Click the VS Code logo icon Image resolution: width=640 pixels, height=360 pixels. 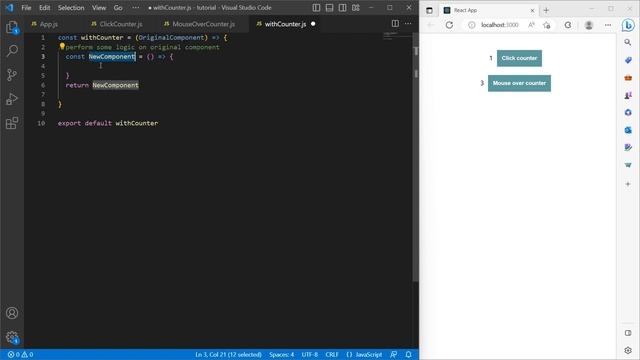coord(9,8)
